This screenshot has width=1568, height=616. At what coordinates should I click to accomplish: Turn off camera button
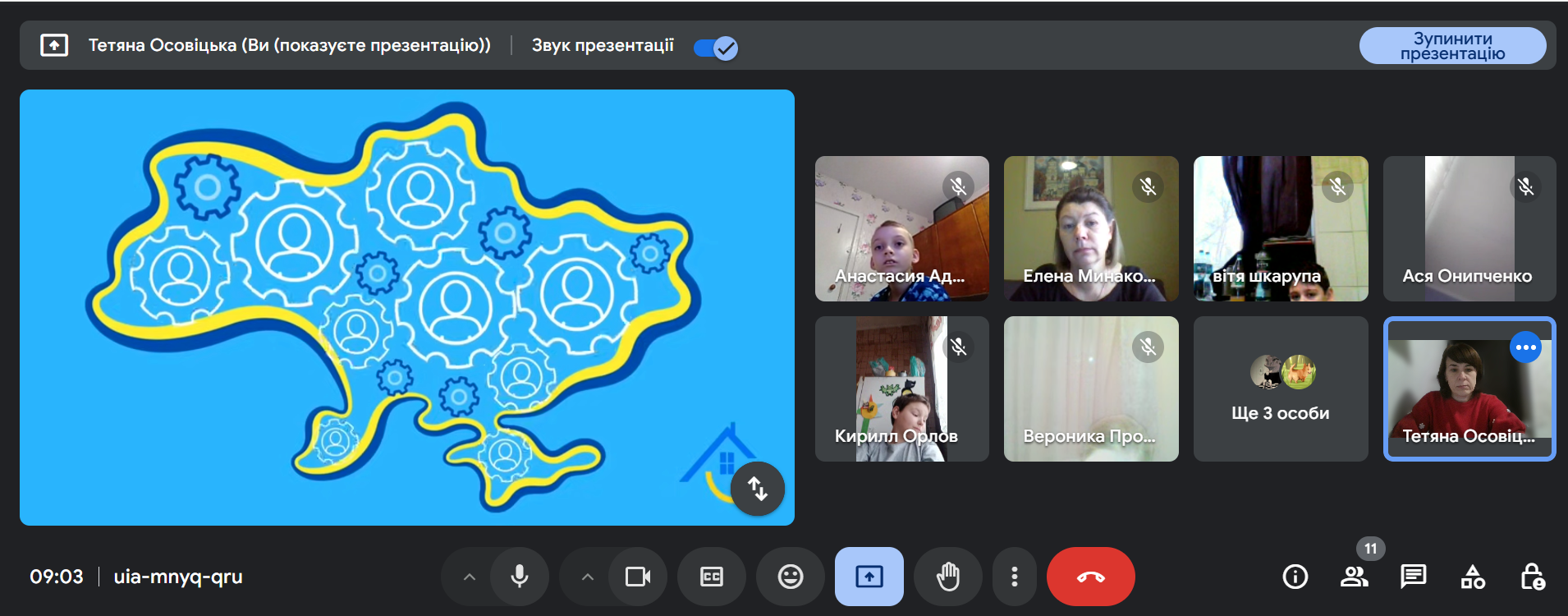pos(638,577)
